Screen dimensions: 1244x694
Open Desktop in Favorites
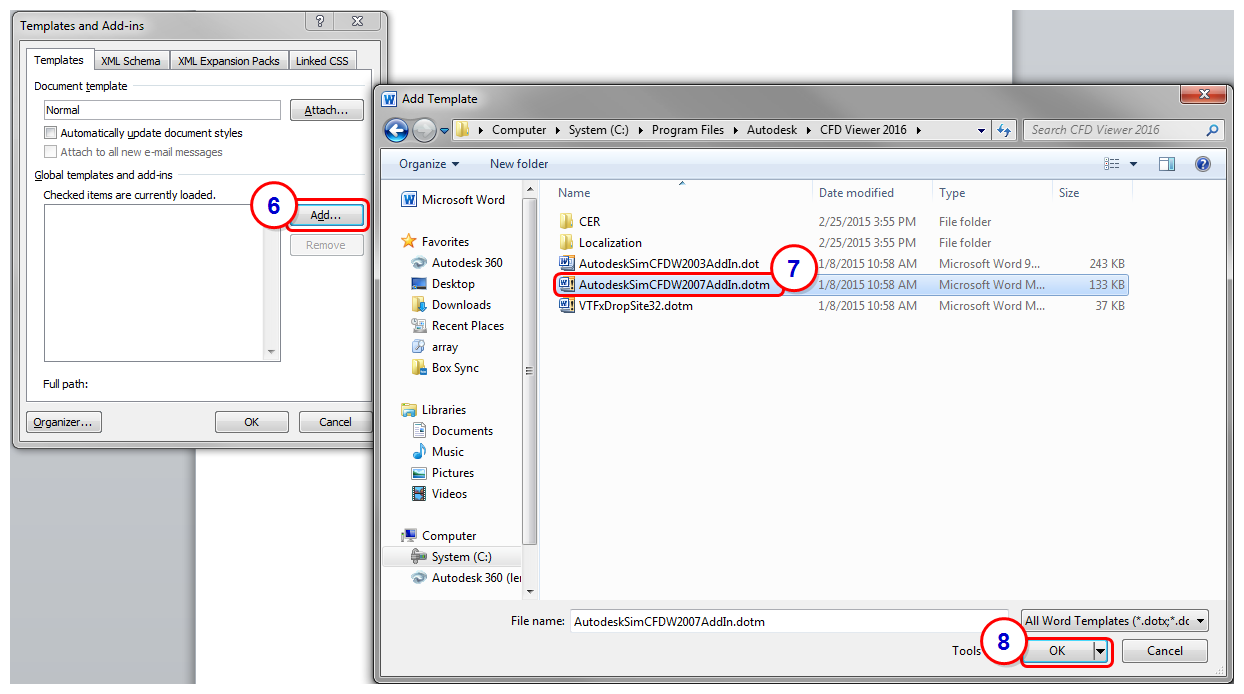click(x=443, y=284)
